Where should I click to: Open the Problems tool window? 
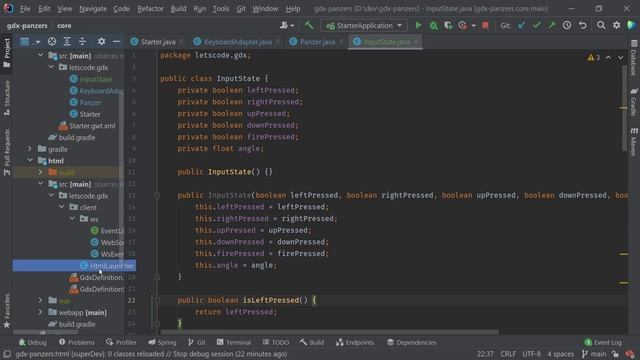coord(77,342)
